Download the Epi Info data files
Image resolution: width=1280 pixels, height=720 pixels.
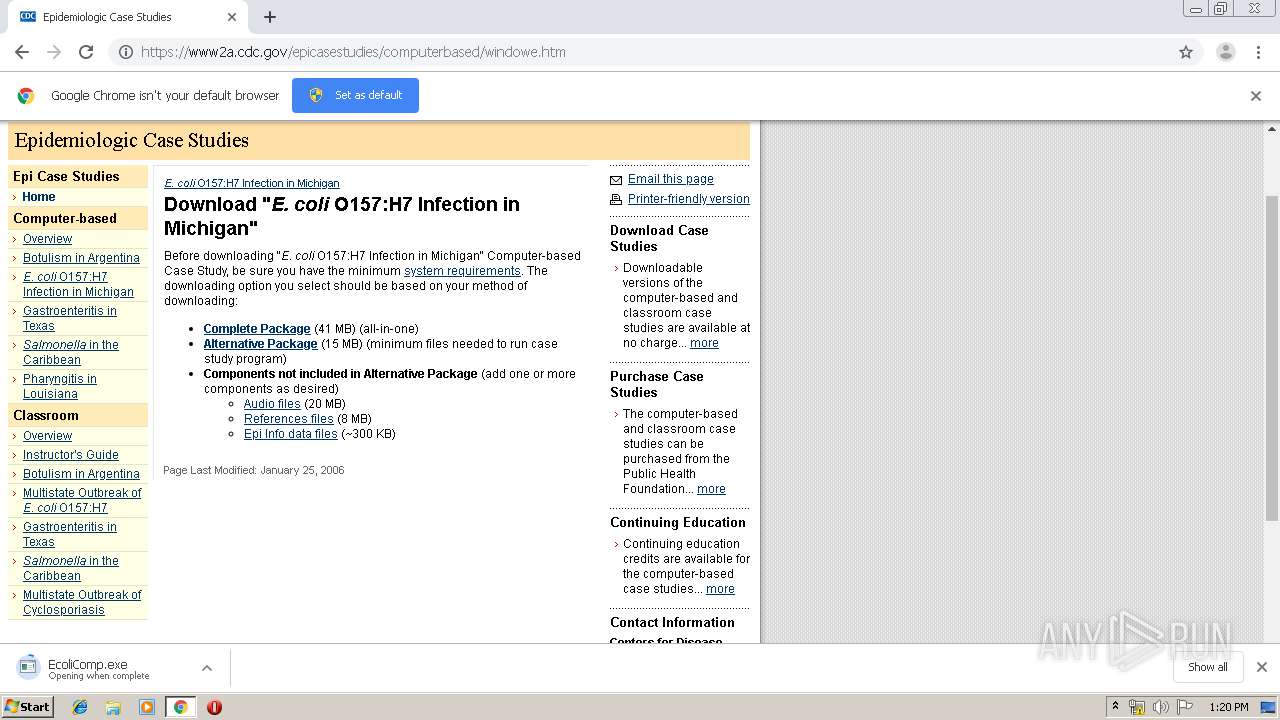(291, 434)
